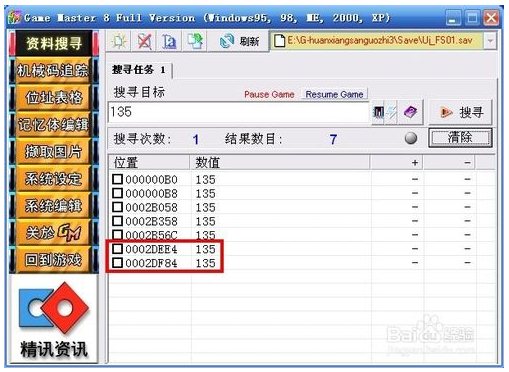
Task: Click the delete task red X icon
Action: [144, 41]
